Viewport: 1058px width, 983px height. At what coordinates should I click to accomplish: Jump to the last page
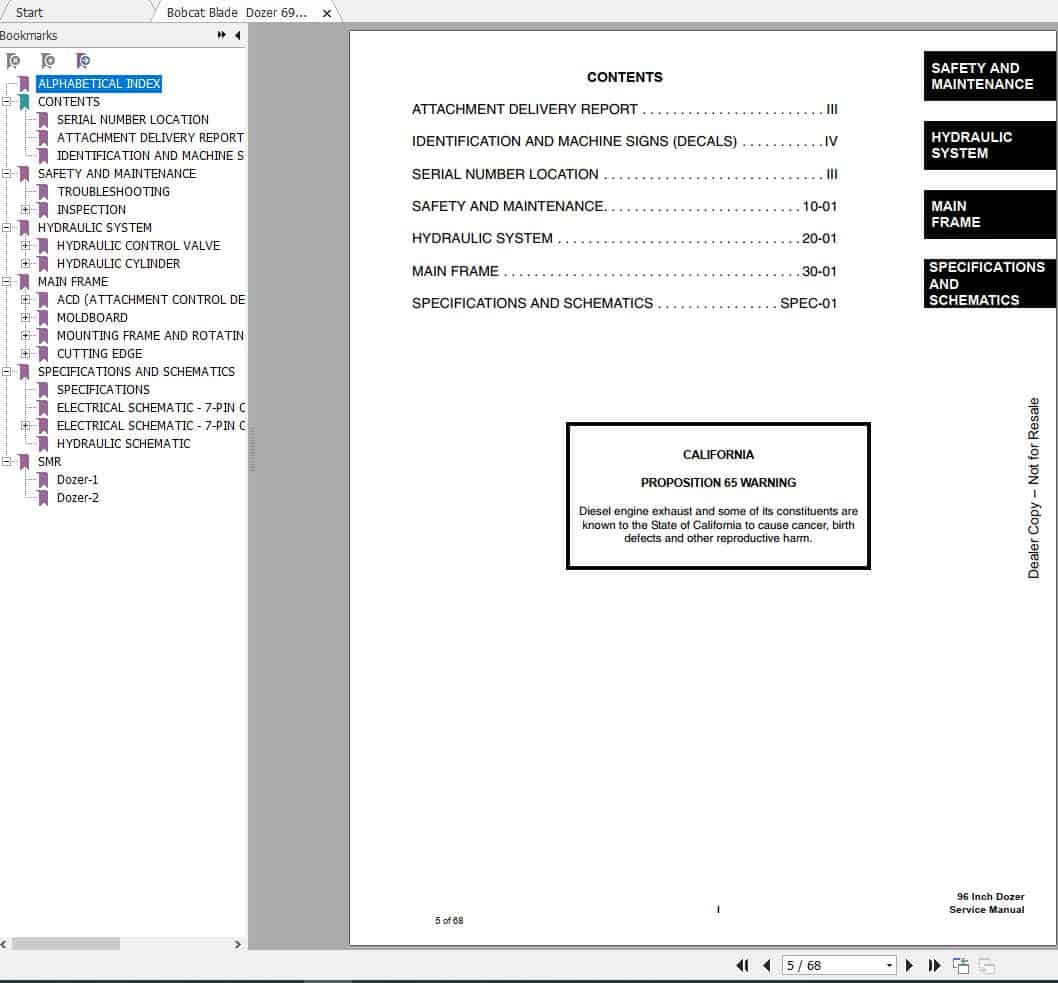(935, 965)
